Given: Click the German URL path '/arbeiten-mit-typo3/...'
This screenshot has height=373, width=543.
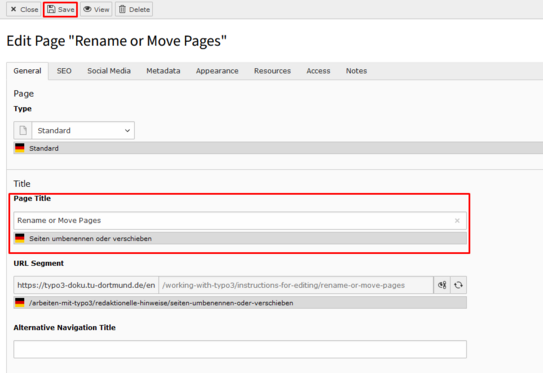Looking at the screenshot, I should point(161,303).
